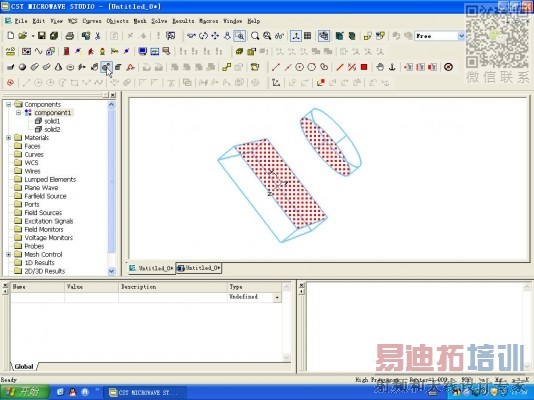Select the Cone shape tool
Screen dimensions: 534x400
[x=58, y=67]
